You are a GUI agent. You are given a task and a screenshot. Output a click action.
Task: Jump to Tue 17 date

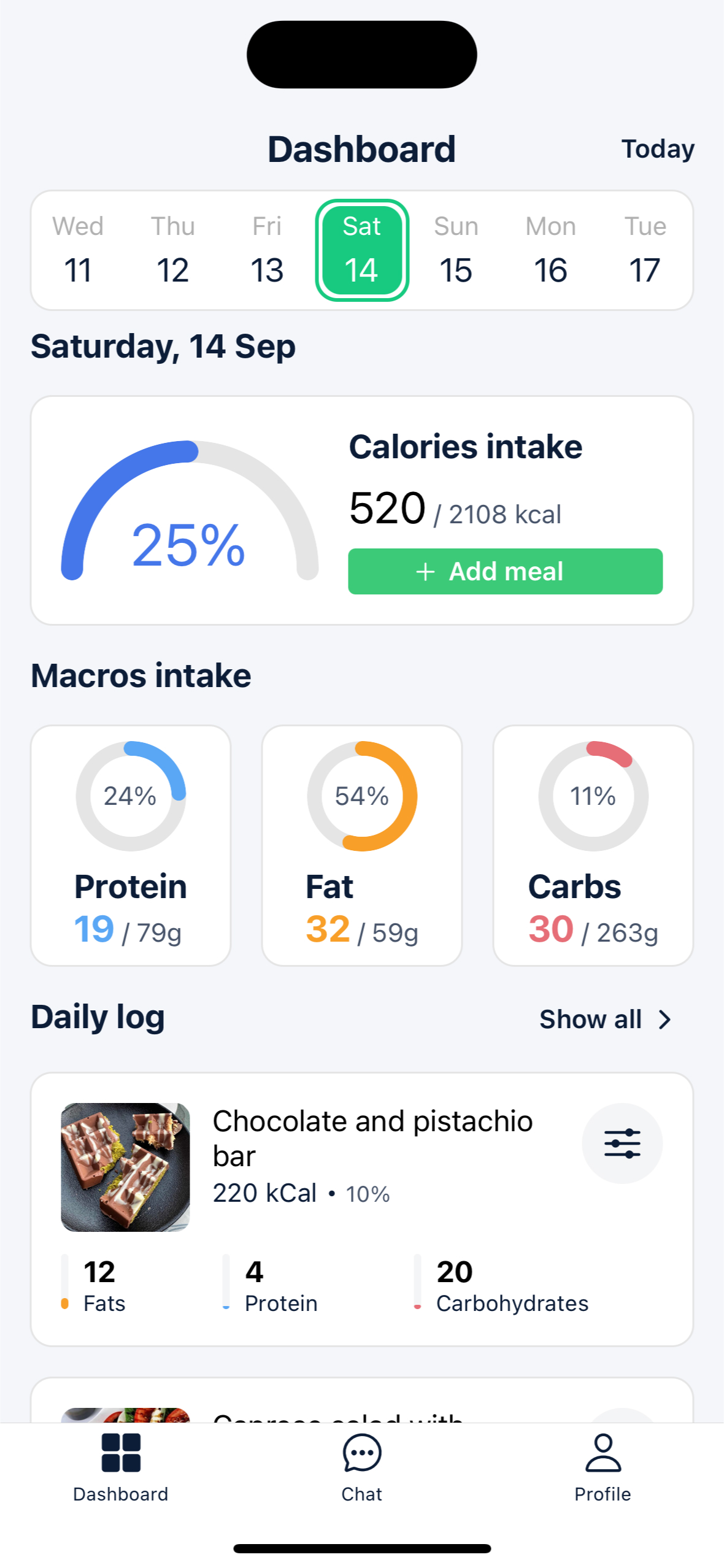pos(645,250)
